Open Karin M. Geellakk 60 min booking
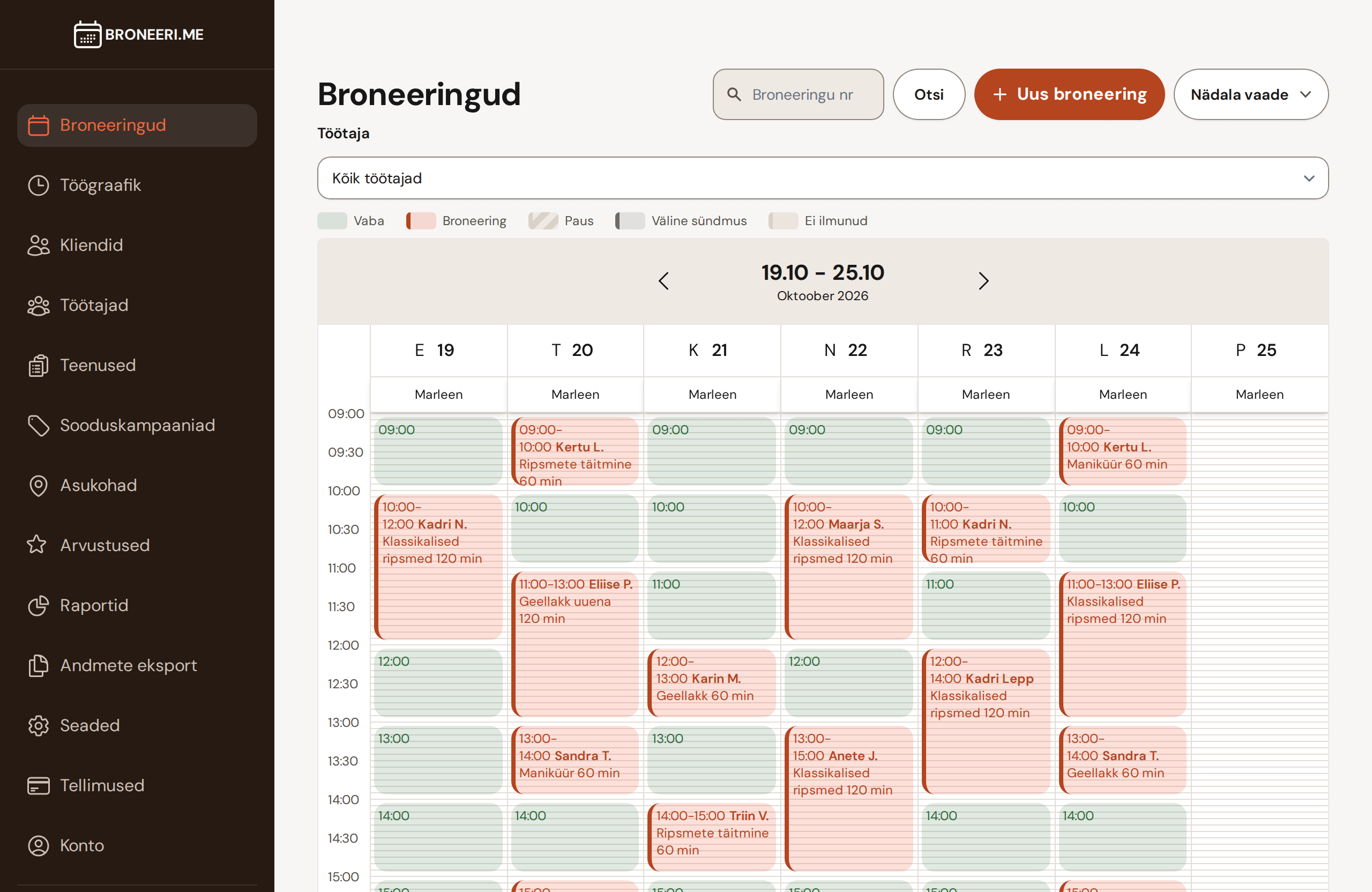The image size is (1372, 892). pyautogui.click(x=711, y=683)
